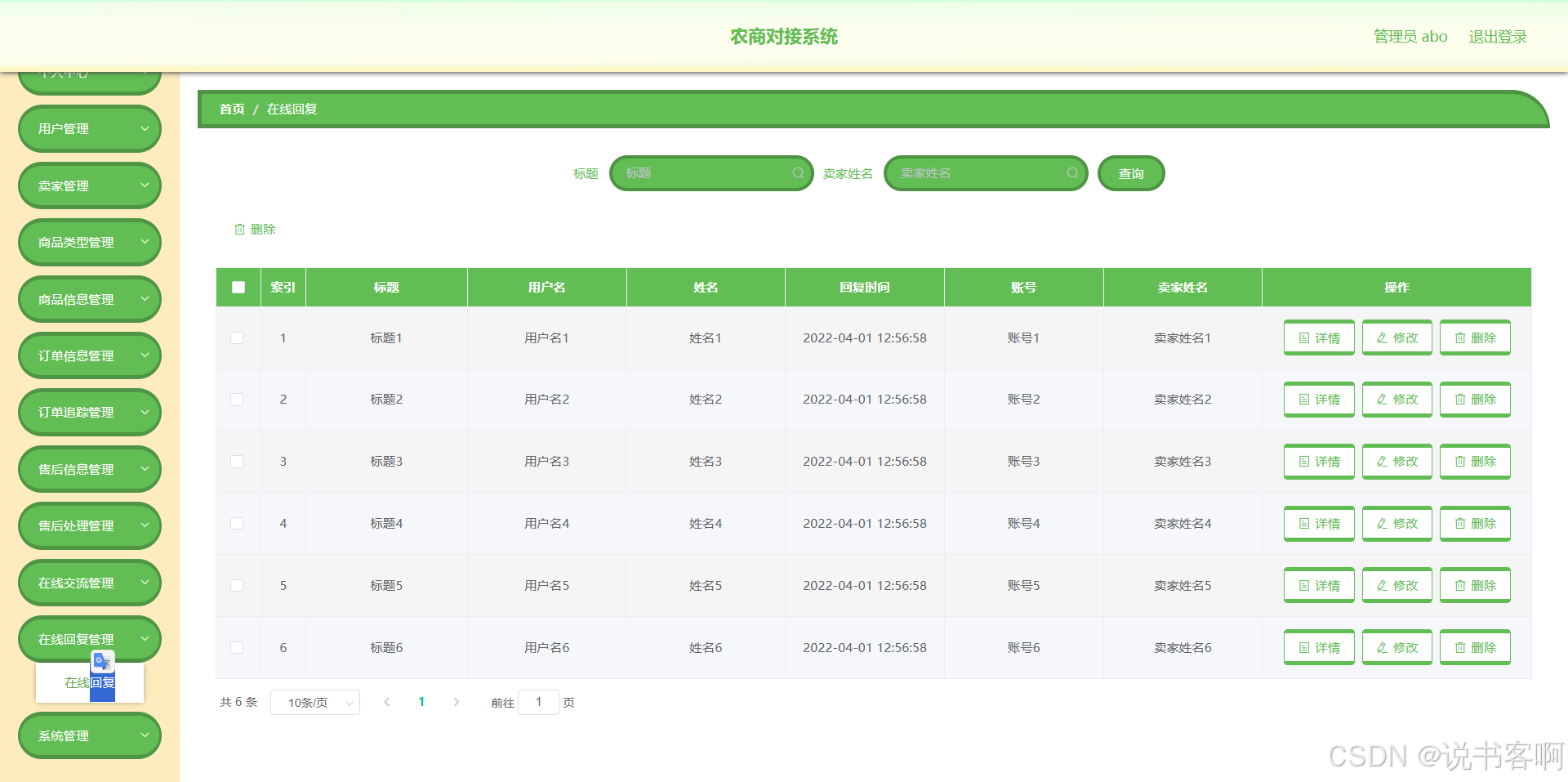Open 详情 for row 标题3
Viewport: 1568px width, 782px height.
[1319, 462]
